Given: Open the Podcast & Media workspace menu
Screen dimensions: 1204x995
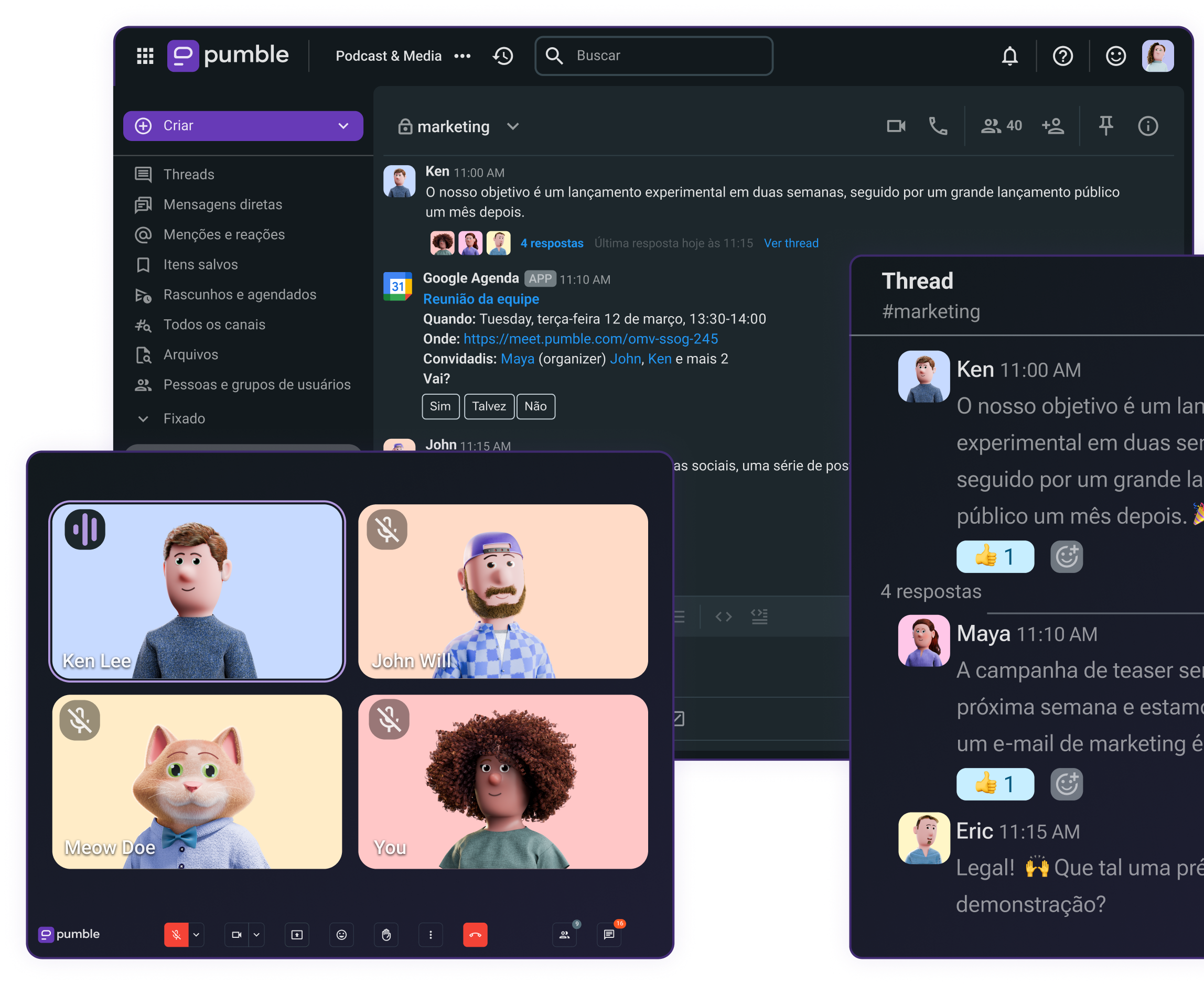Looking at the screenshot, I should coord(462,56).
